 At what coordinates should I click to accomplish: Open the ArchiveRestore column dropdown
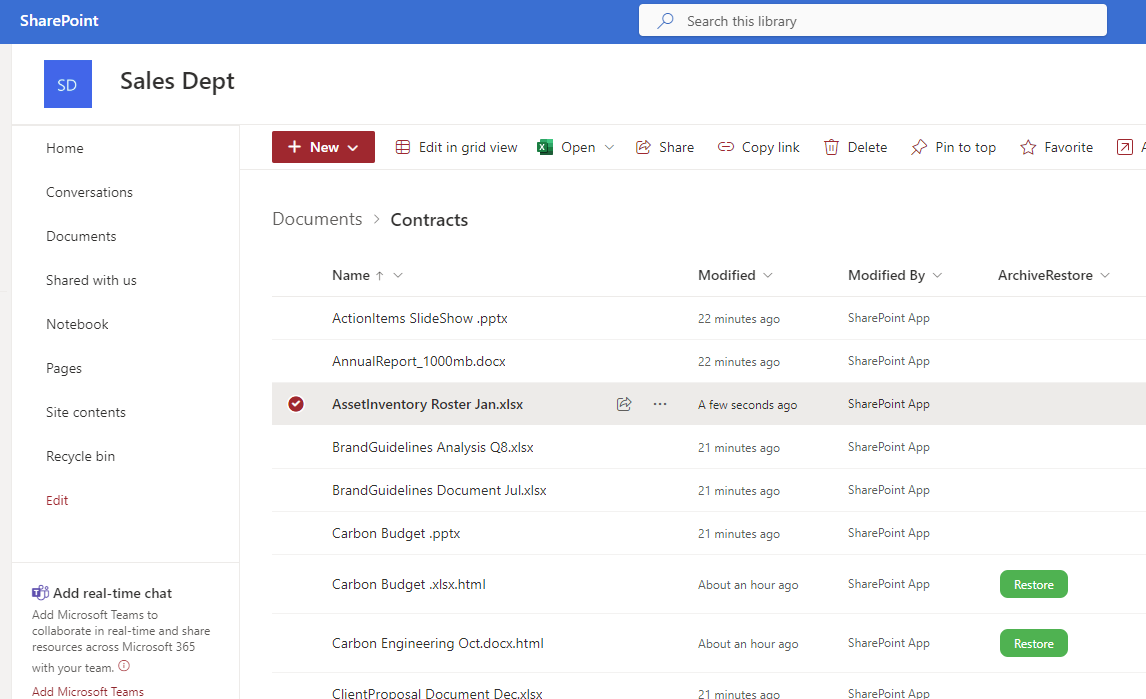(x=1105, y=276)
